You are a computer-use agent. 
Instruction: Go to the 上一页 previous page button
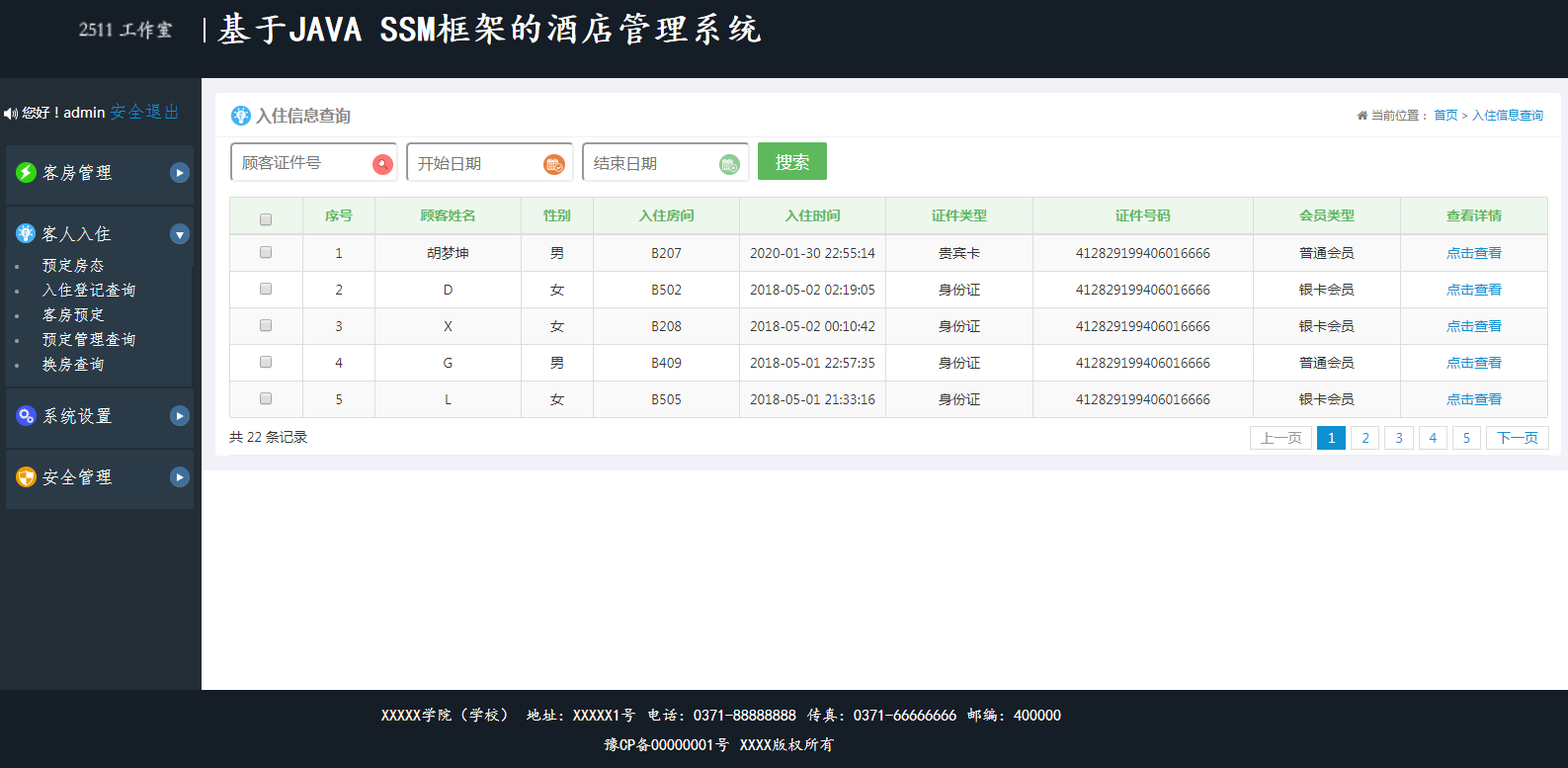pyautogui.click(x=1281, y=438)
